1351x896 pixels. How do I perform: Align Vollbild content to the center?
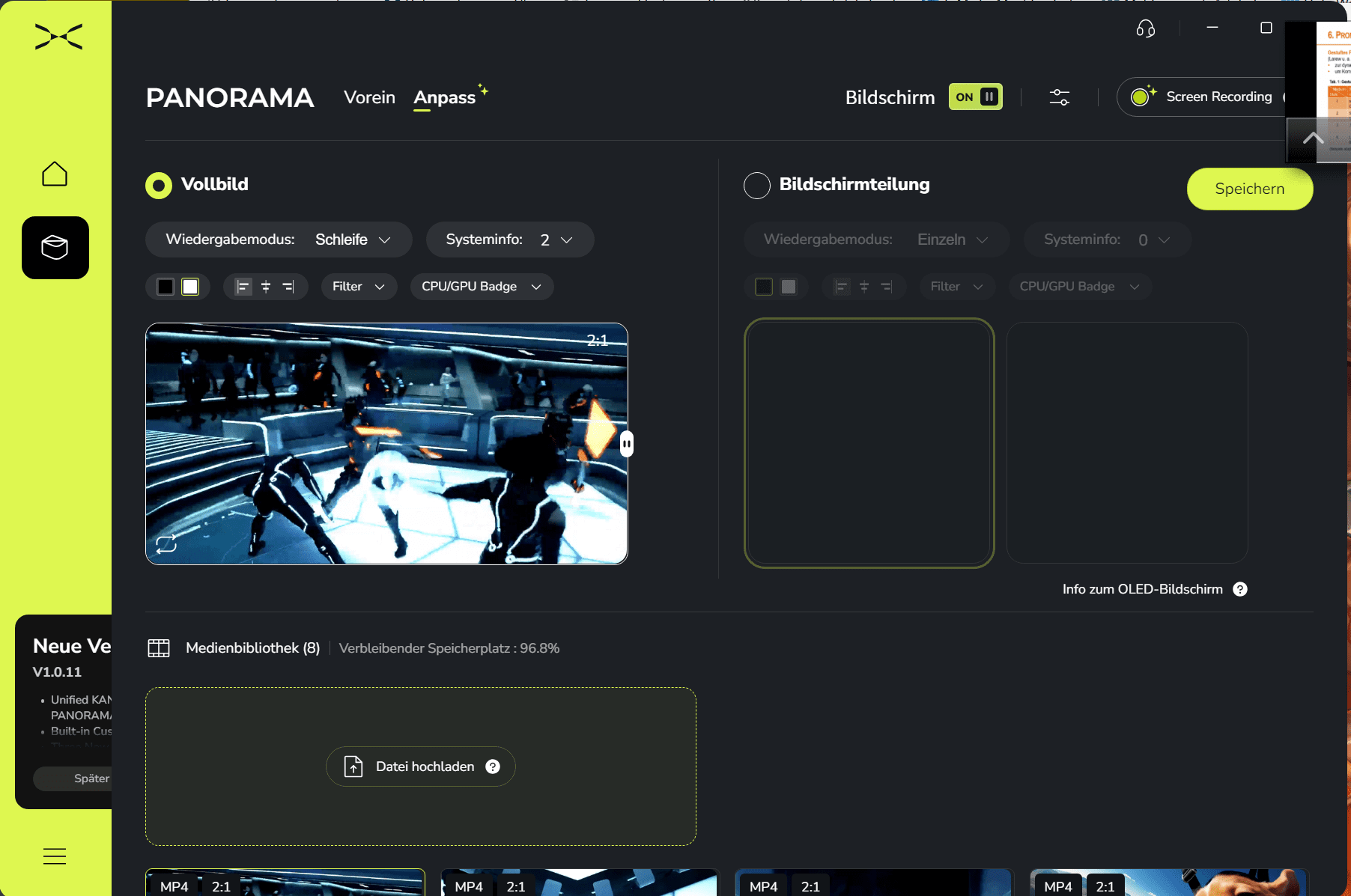point(266,287)
